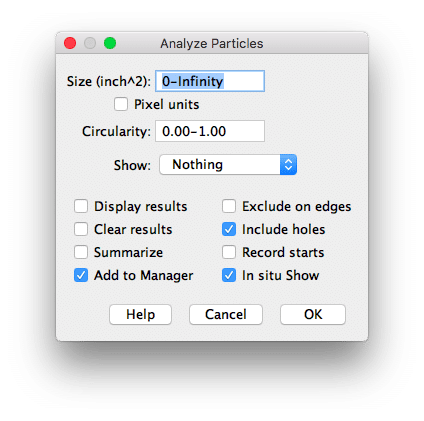This screenshot has height=421, width=424.
Task: Check the Record starts option
Action: coord(229,252)
